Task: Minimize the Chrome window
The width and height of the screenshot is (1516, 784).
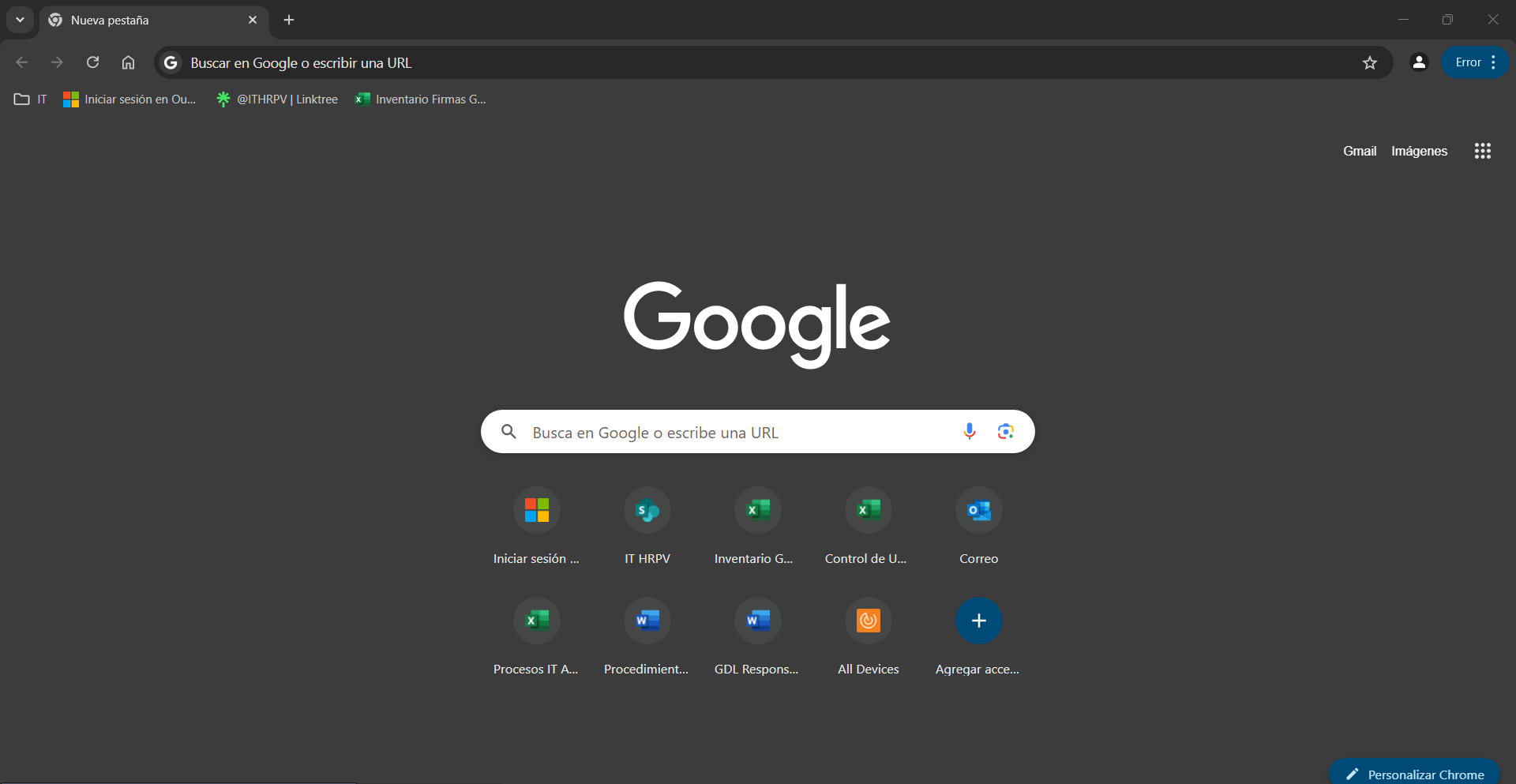Action: click(1403, 20)
